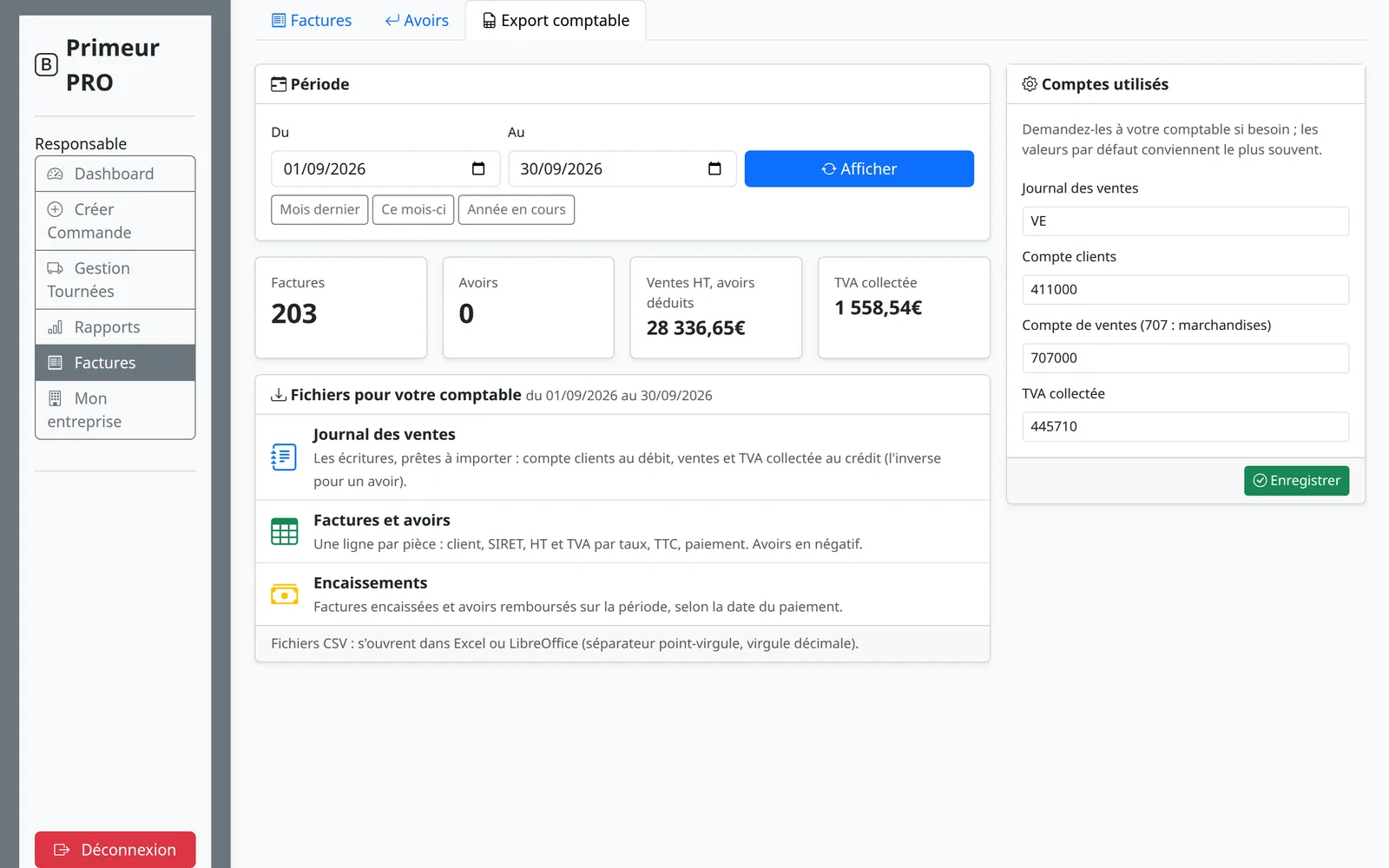
Task: Apply the Année en cours preset
Action: click(x=517, y=209)
